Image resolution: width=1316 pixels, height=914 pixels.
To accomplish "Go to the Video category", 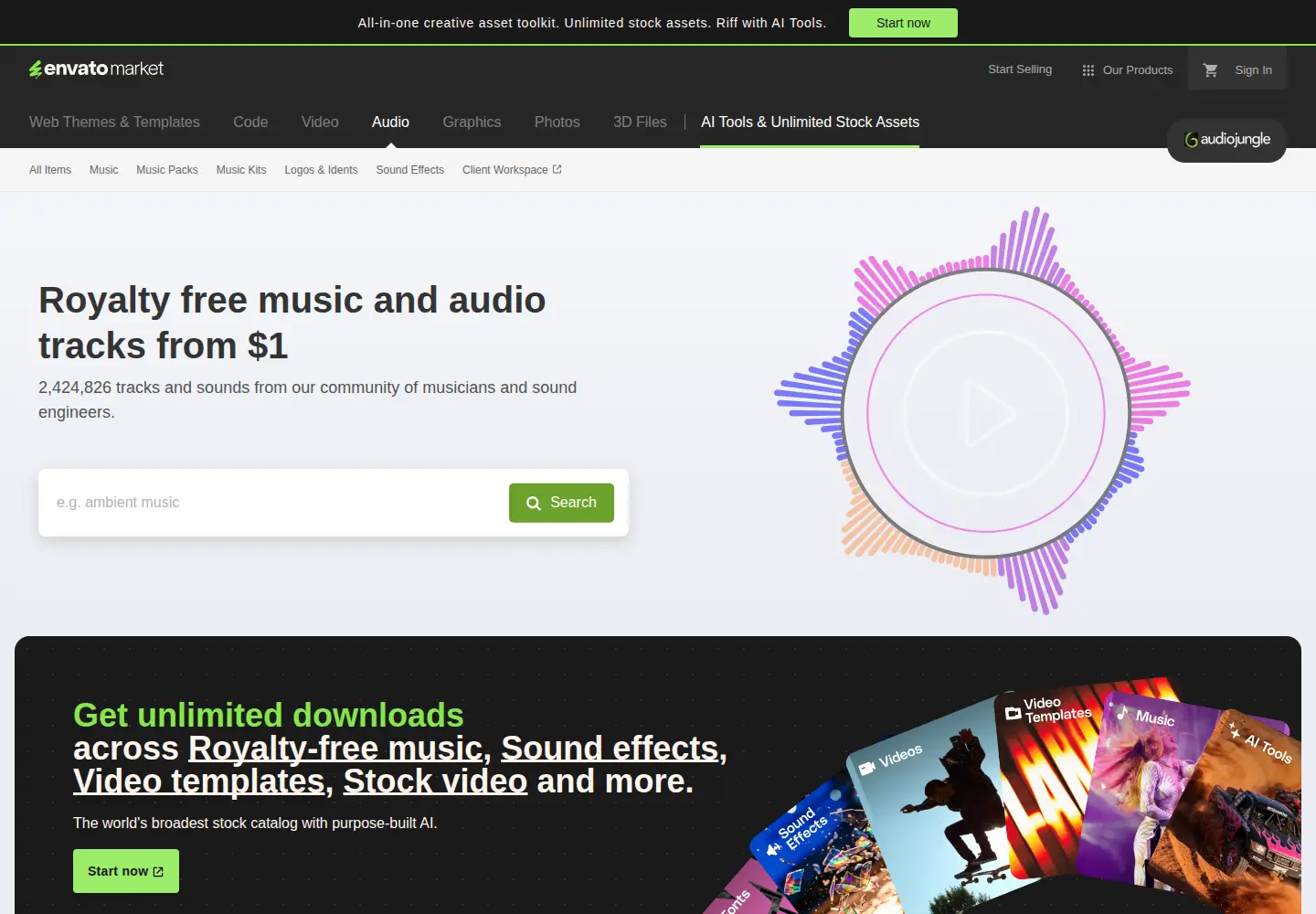I will 320,122.
